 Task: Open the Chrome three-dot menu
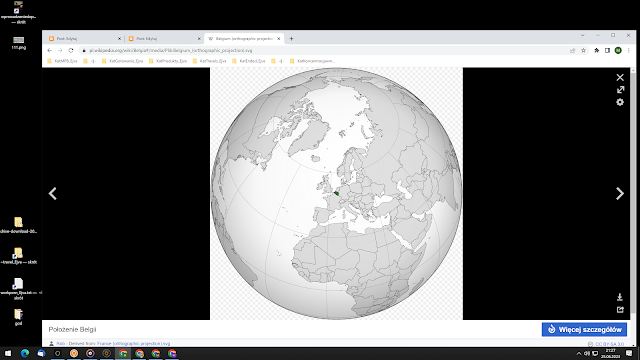pyautogui.click(x=629, y=50)
